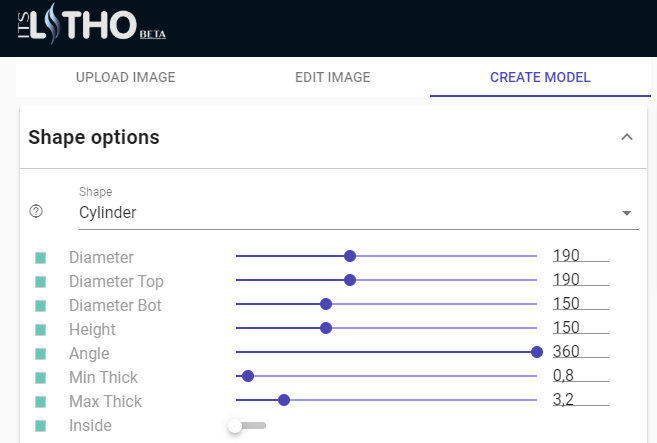Click the green square beside Angle
657x443 pixels.
[41, 354]
